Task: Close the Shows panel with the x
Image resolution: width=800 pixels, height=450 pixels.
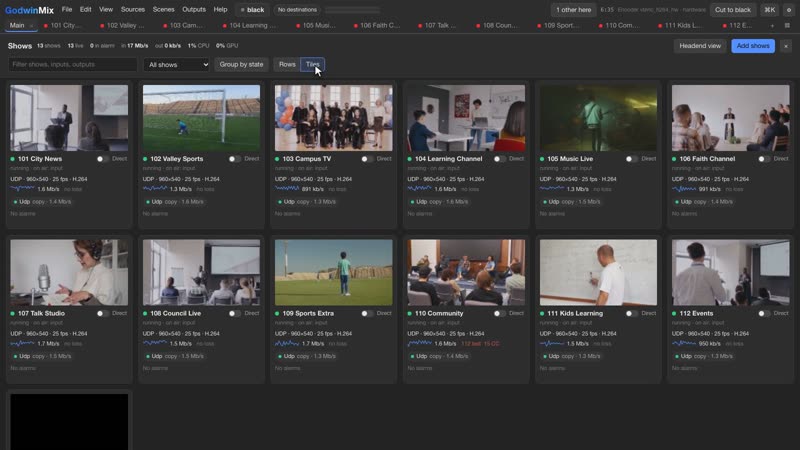Action: [x=786, y=46]
